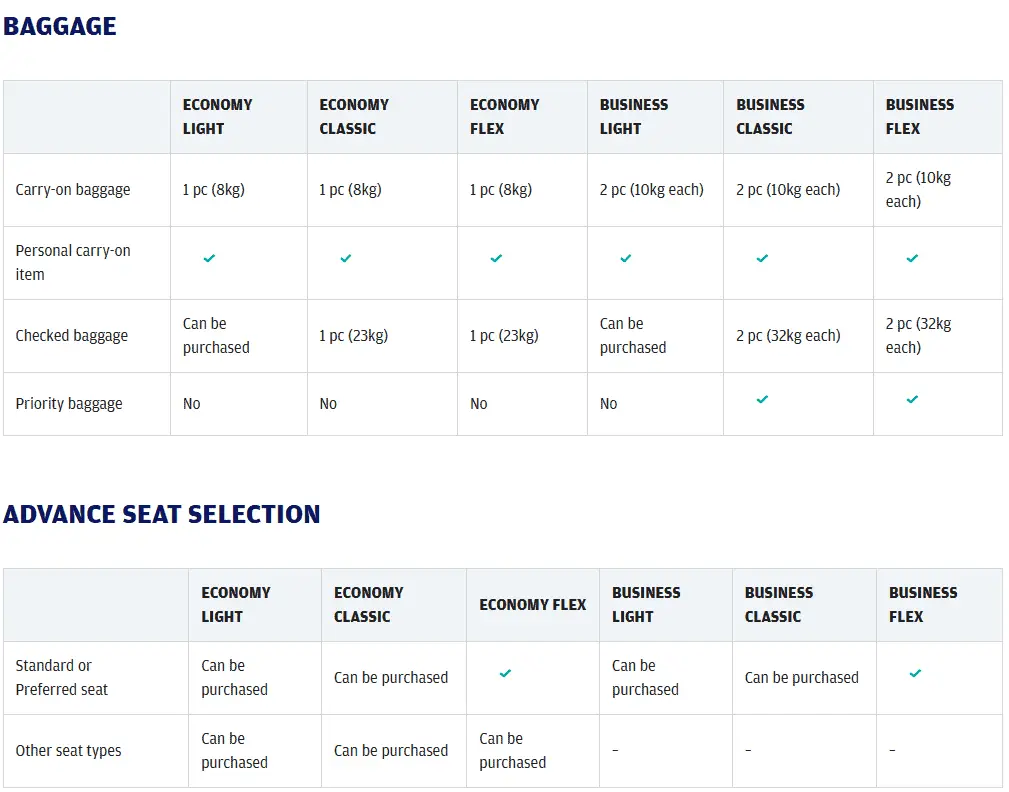The height and width of the screenshot is (792, 1009).
Task: Click Business Light personal carry-on checkmark
Action: [626, 258]
